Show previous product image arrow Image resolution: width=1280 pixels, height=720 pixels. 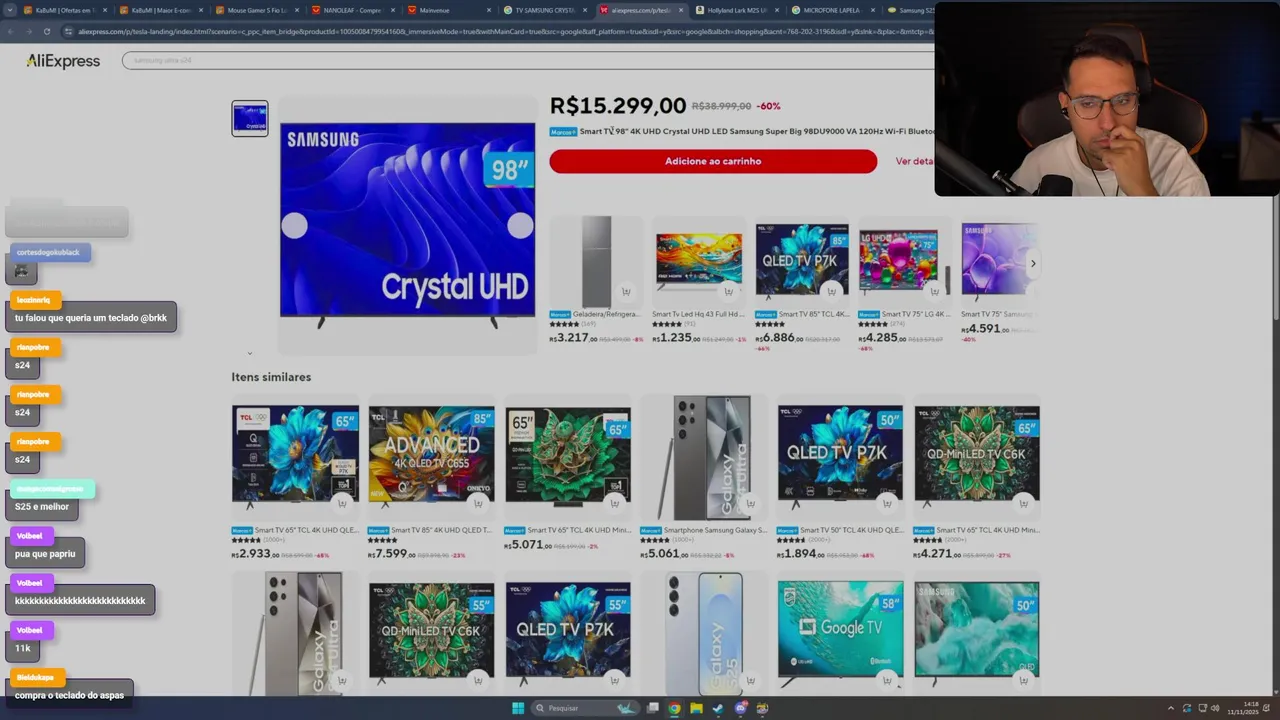click(x=294, y=226)
